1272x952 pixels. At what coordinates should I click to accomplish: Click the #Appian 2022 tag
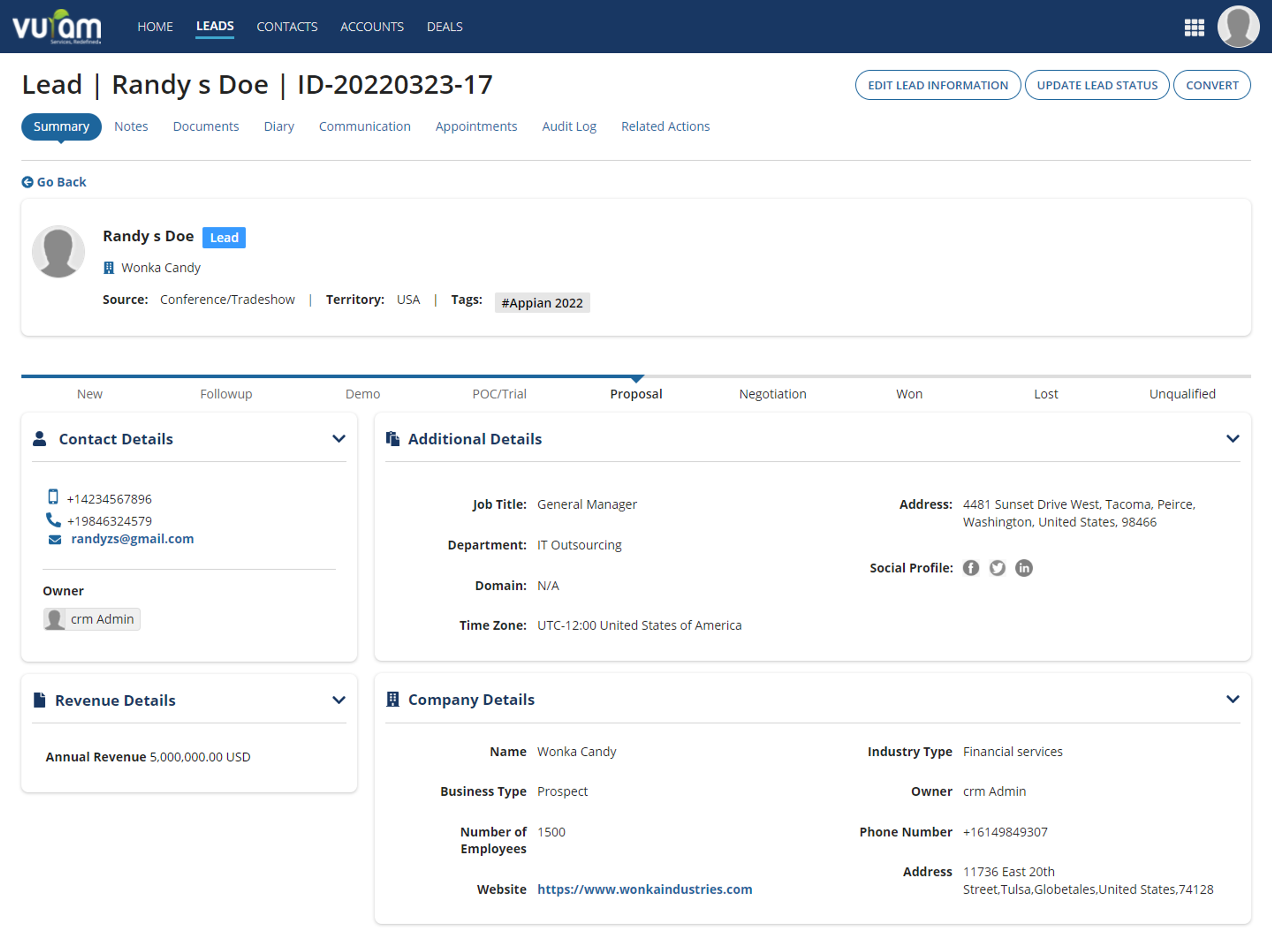coord(542,303)
